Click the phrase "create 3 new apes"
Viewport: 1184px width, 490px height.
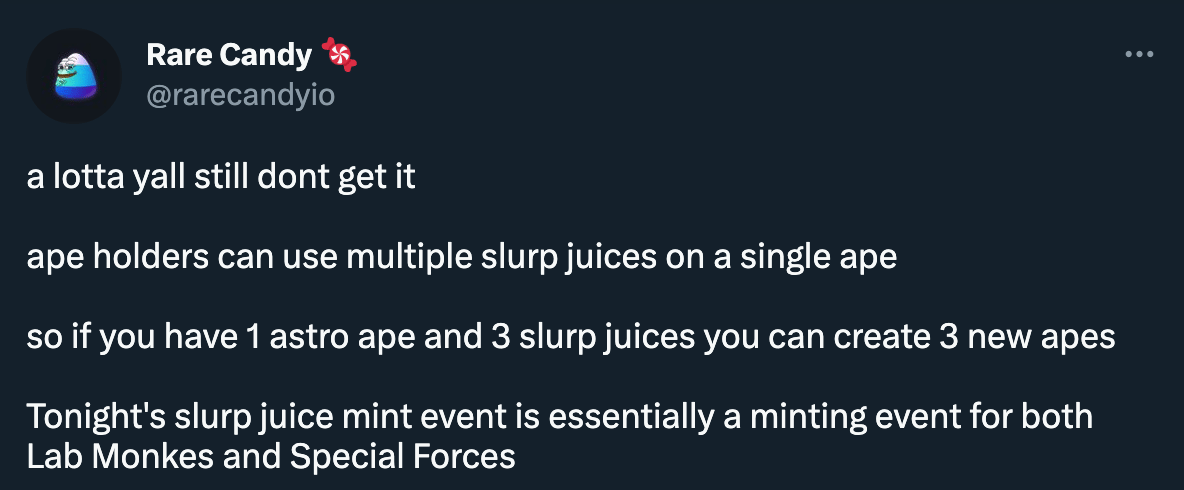[975, 338]
